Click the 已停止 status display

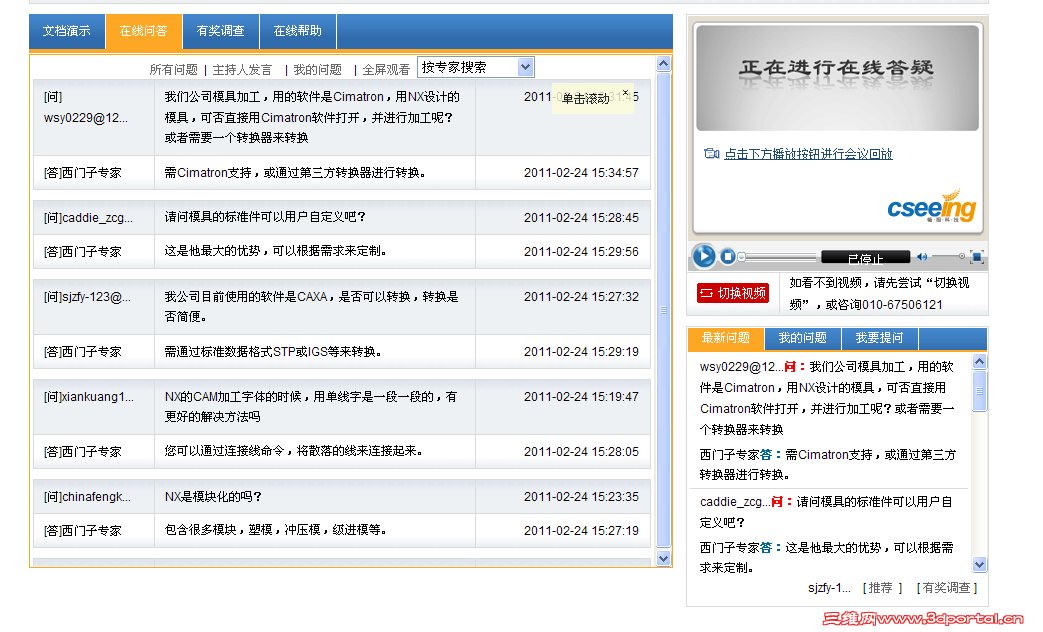(x=865, y=257)
